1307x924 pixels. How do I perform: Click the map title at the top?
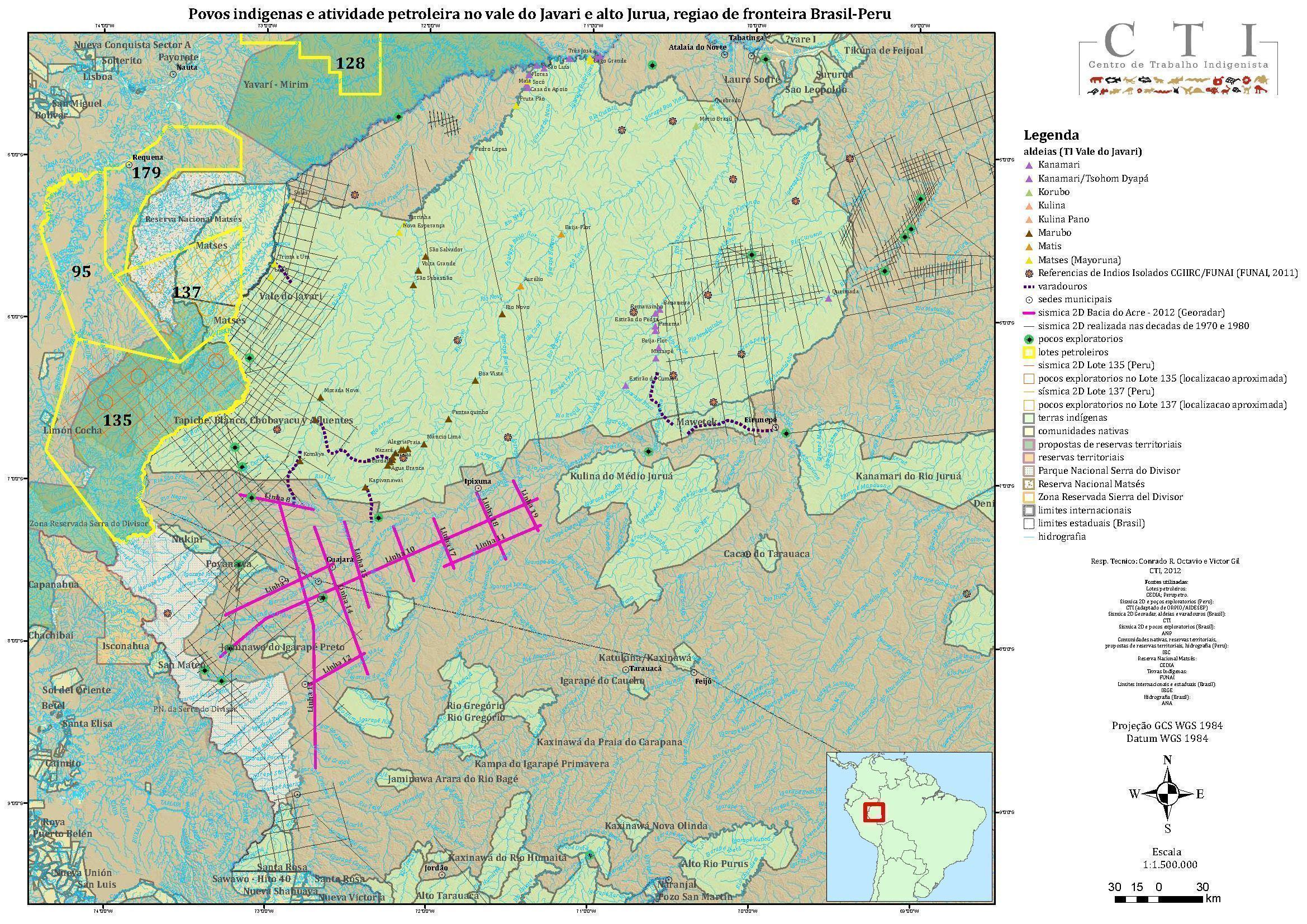click(540, 13)
